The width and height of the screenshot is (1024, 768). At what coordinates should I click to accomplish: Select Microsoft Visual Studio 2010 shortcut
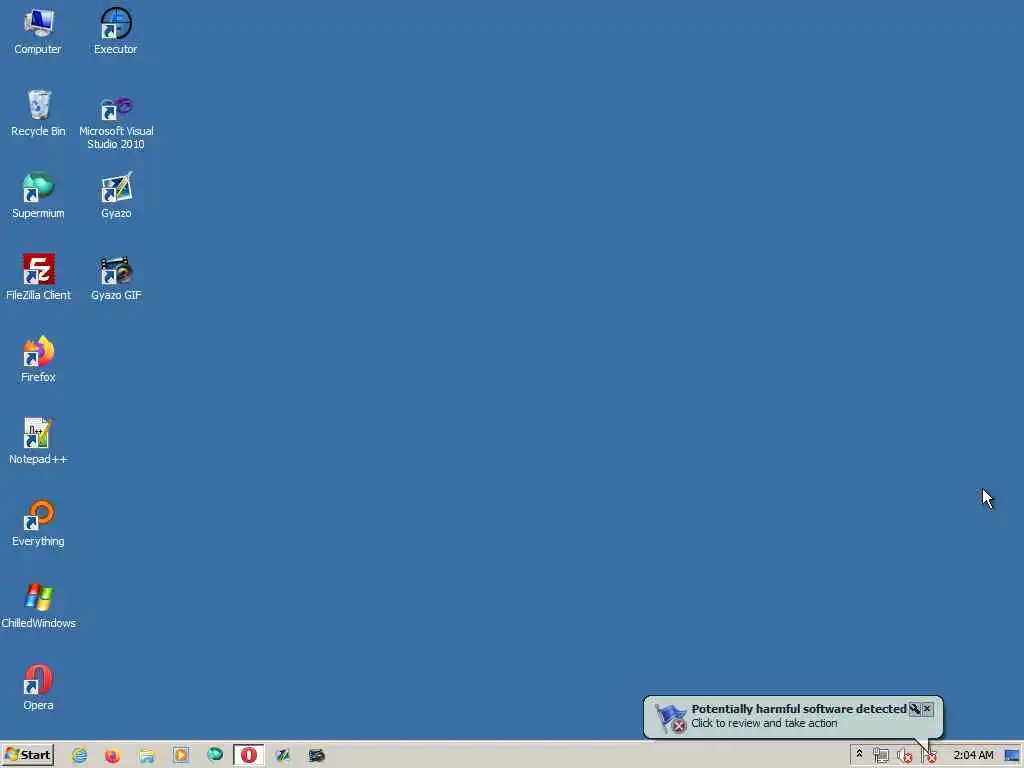(116, 123)
